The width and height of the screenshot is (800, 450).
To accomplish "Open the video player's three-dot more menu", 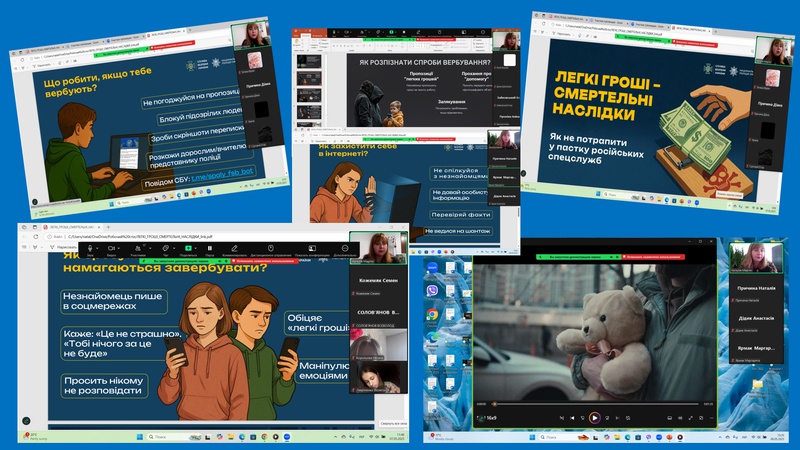I will pos(711,418).
